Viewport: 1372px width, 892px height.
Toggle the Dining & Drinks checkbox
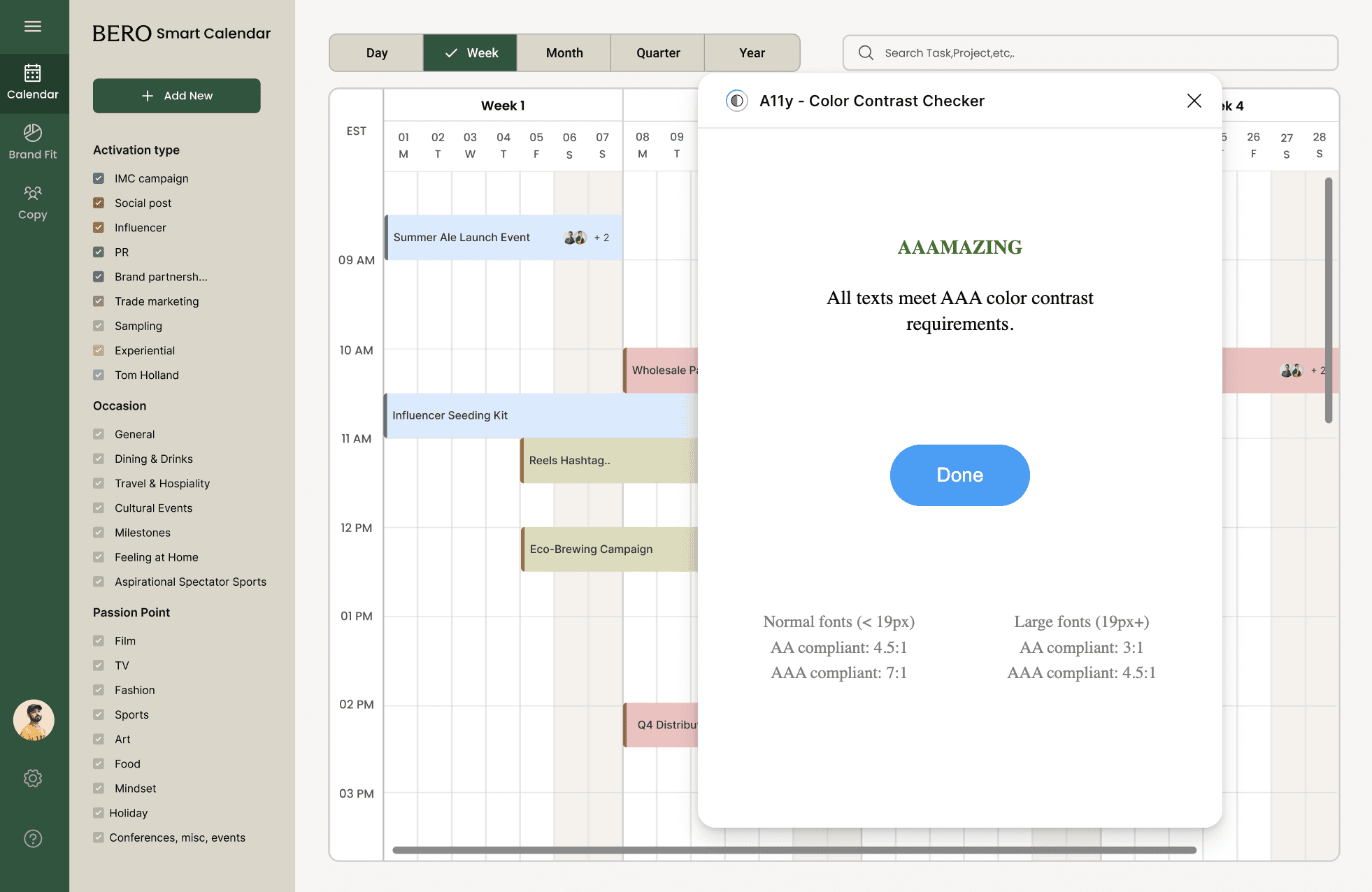point(99,459)
